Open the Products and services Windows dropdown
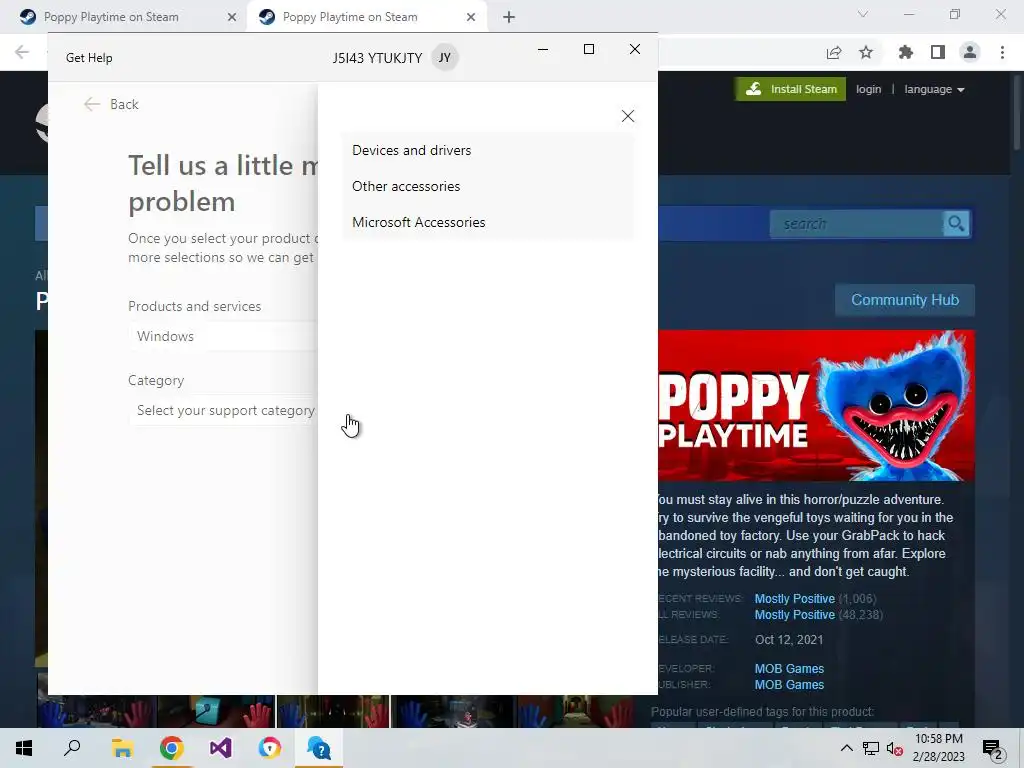Screen dimensions: 1024x768 (223, 336)
